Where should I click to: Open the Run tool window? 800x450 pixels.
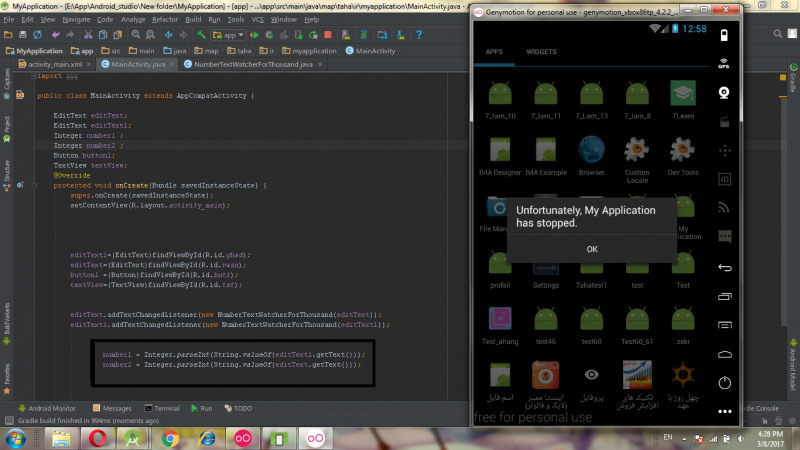click(x=202, y=408)
